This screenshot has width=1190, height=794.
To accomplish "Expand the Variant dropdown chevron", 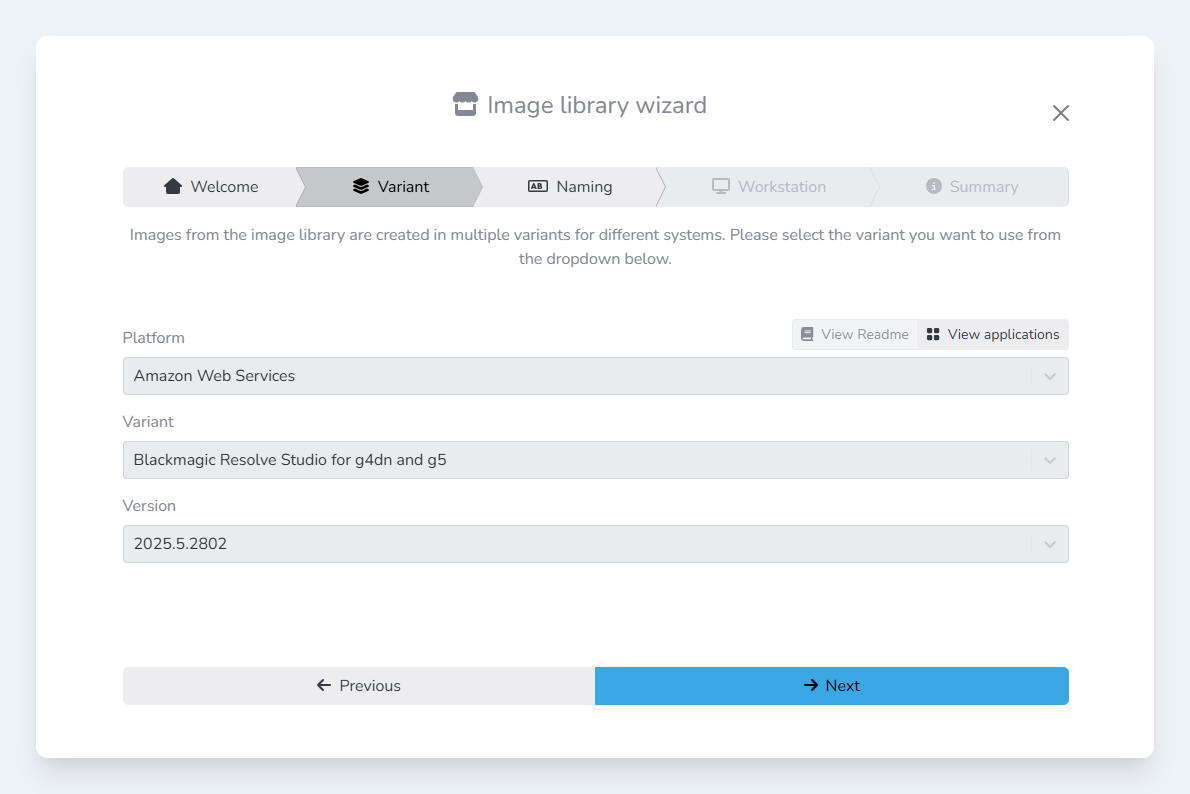I will tap(1049, 461).
